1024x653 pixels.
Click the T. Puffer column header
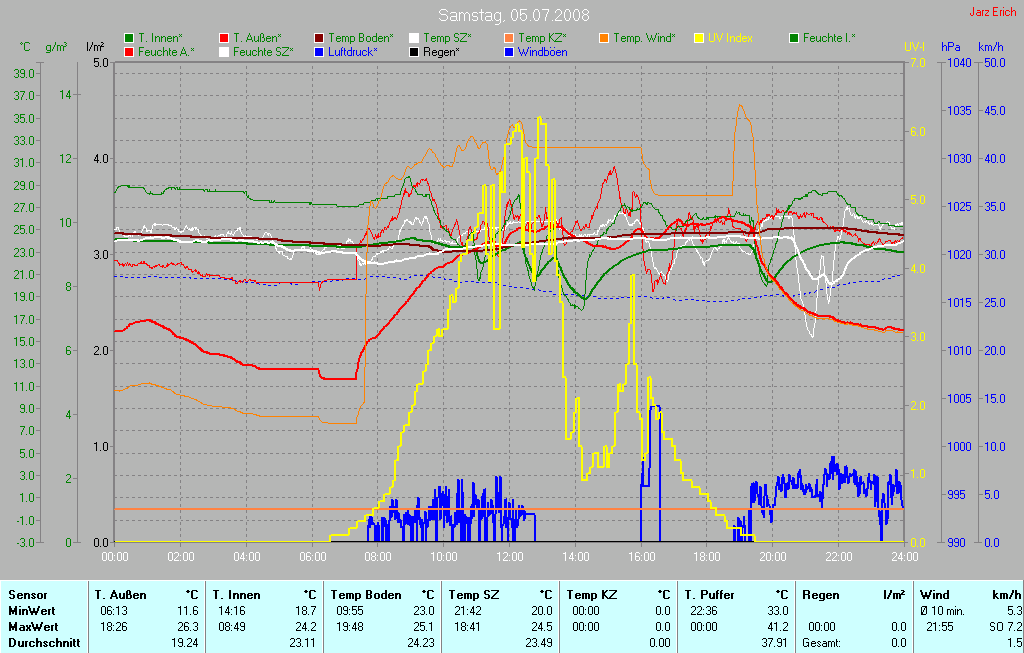[x=709, y=594]
